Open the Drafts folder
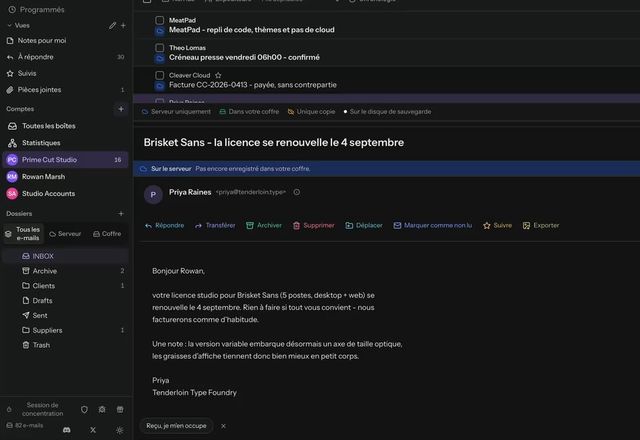This screenshot has height=440, width=640. [65, 300]
